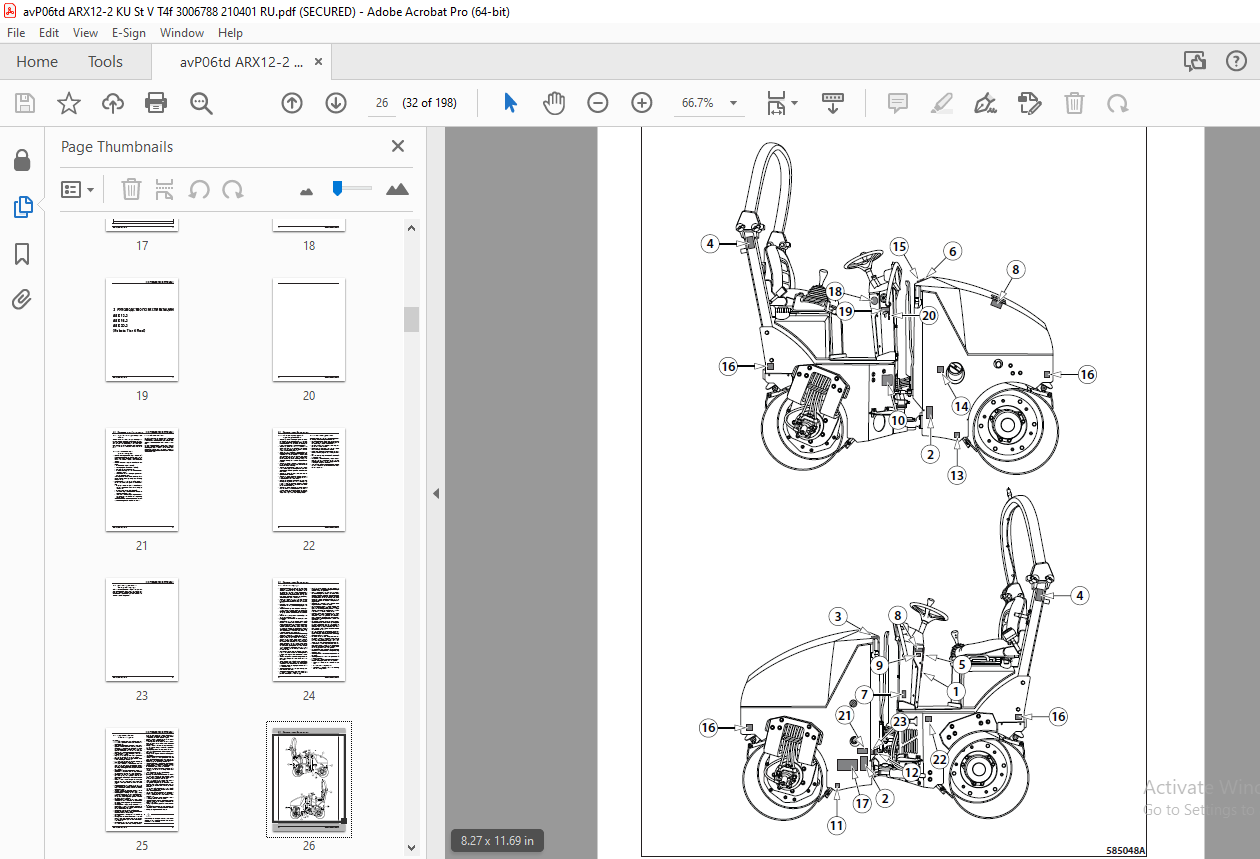The width and height of the screenshot is (1260, 859).
Task: Click the page number field showing 26
Action: pos(382,102)
